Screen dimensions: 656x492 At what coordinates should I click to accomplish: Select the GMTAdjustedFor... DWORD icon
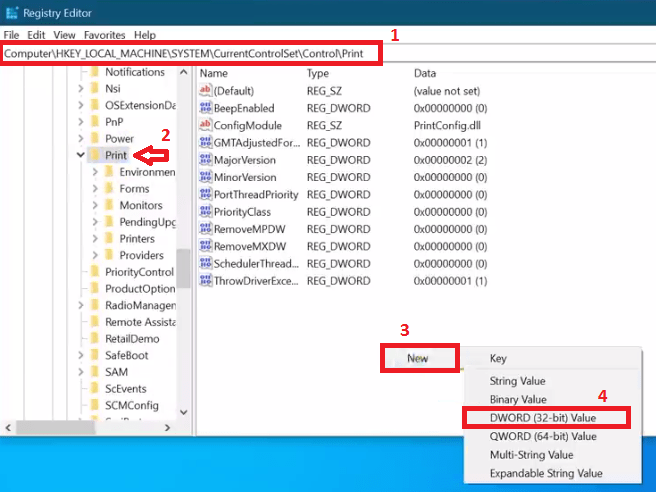pos(205,142)
